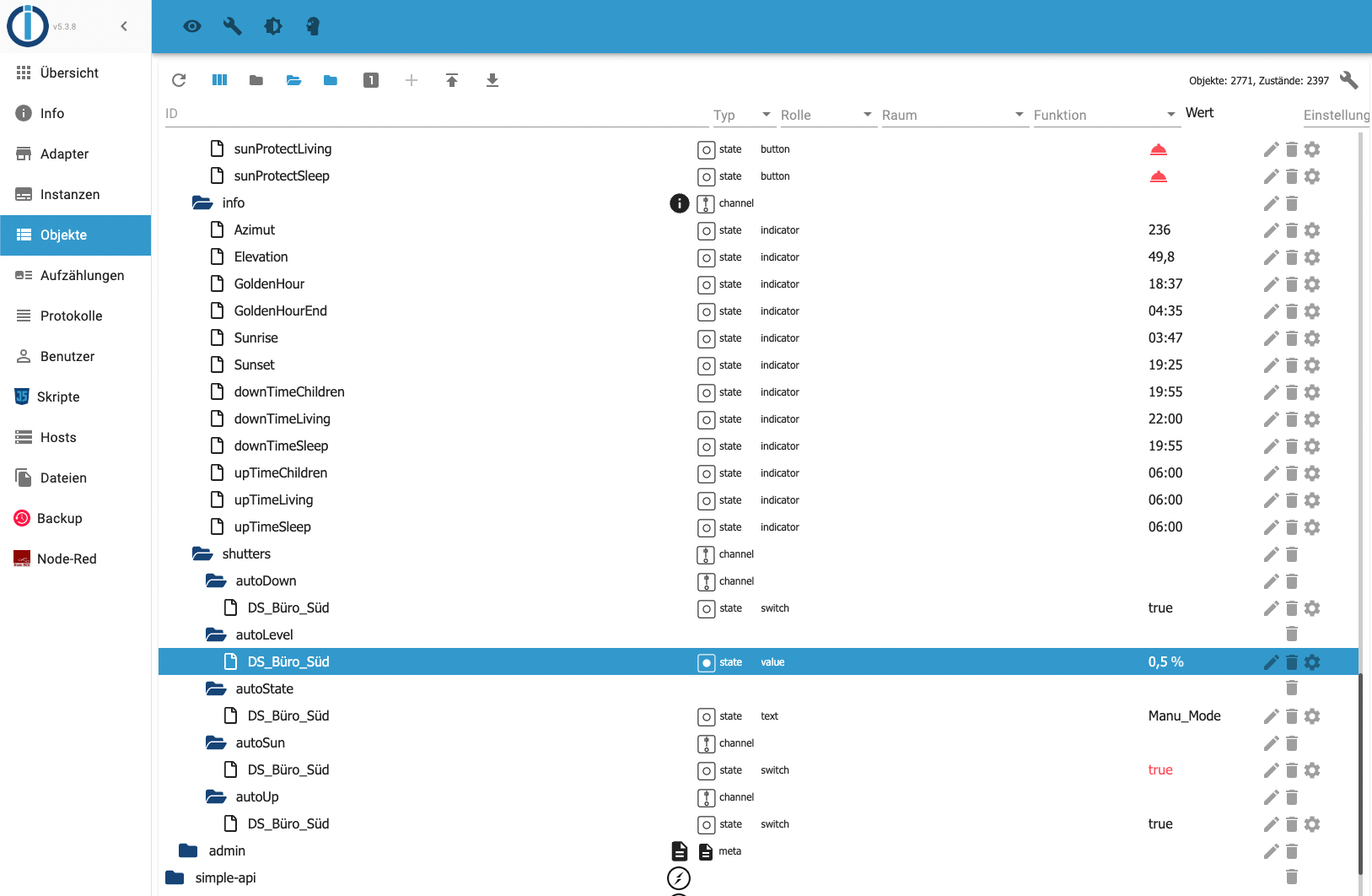Collapse the autoDown folder
The image size is (1372, 896).
pyautogui.click(x=216, y=581)
